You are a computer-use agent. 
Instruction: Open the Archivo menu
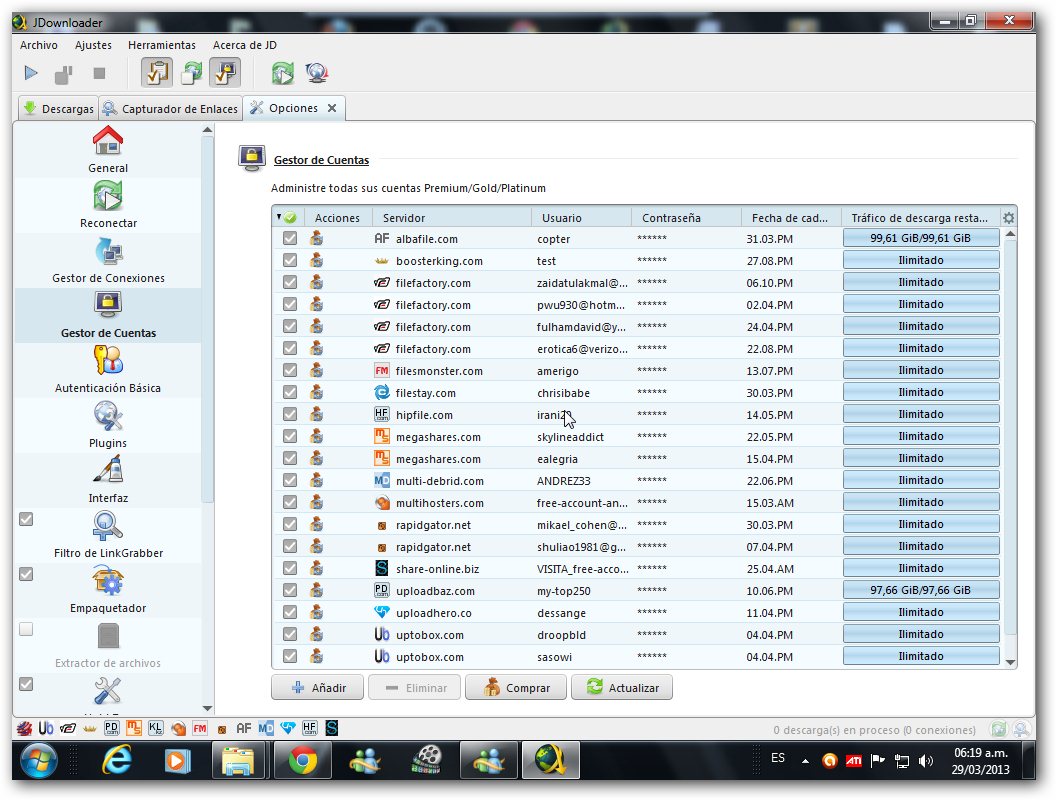[39, 45]
